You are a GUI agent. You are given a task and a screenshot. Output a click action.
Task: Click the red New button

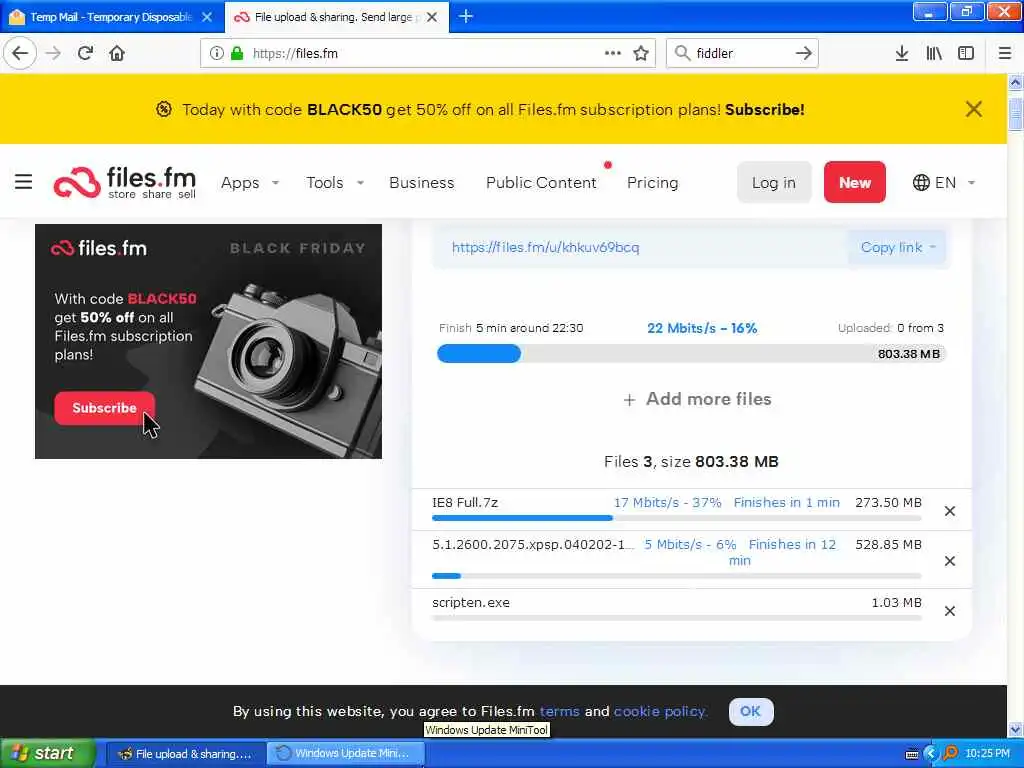click(x=854, y=182)
